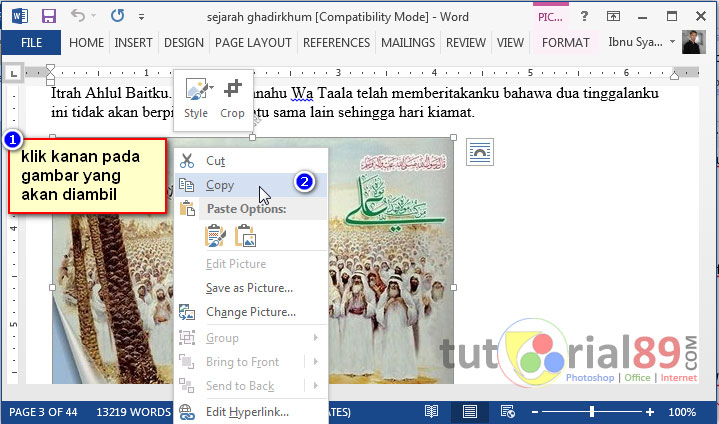Select Edit Hyperlink... menu entry
719x424 pixels.
[x=251, y=412]
